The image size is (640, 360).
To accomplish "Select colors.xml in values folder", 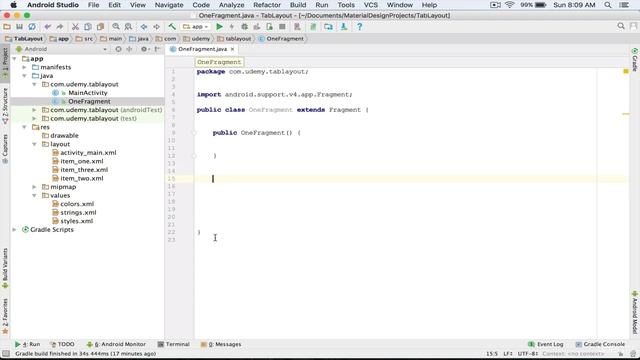I will 77,204.
